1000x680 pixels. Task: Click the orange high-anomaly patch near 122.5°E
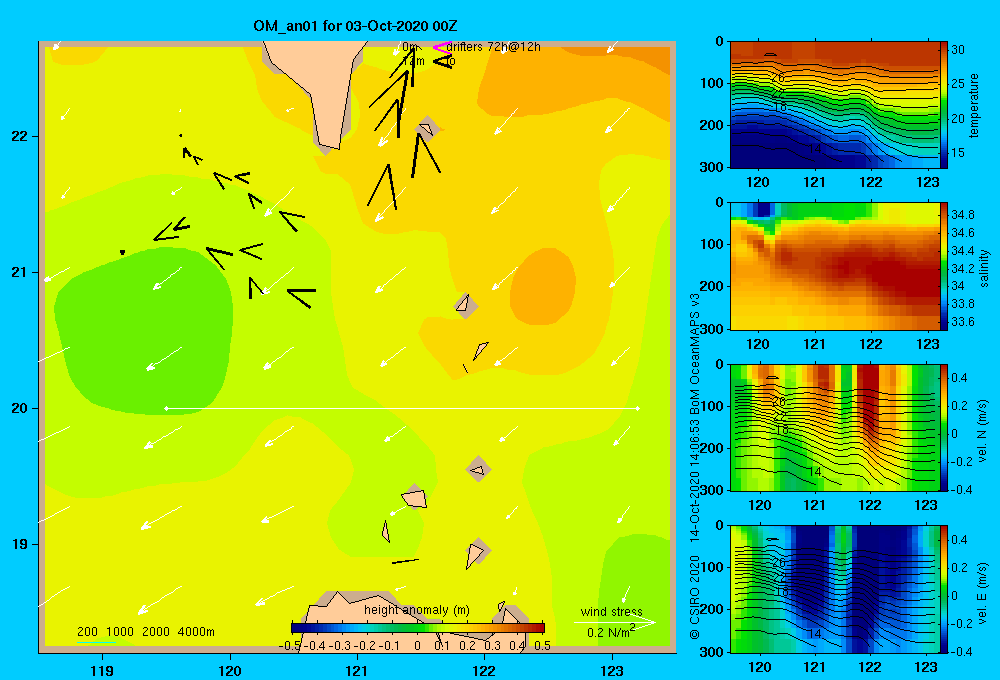[x=543, y=286]
